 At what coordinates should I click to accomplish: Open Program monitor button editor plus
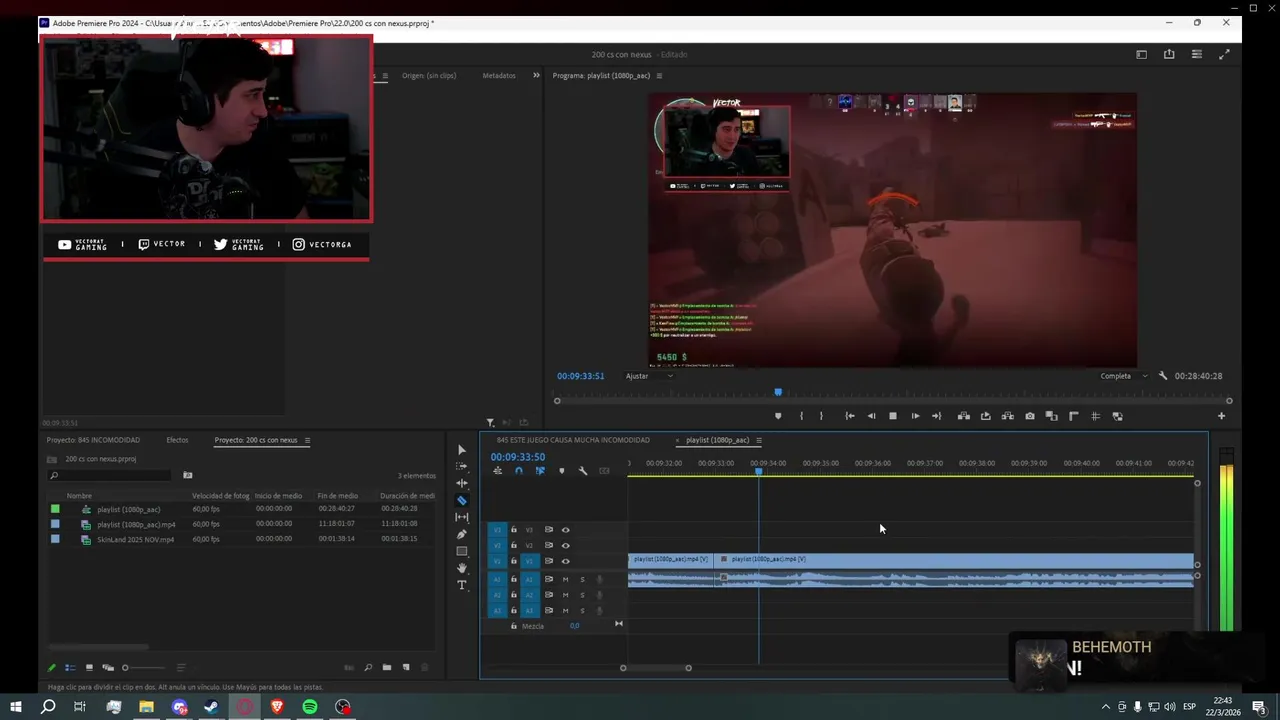pos(1221,416)
